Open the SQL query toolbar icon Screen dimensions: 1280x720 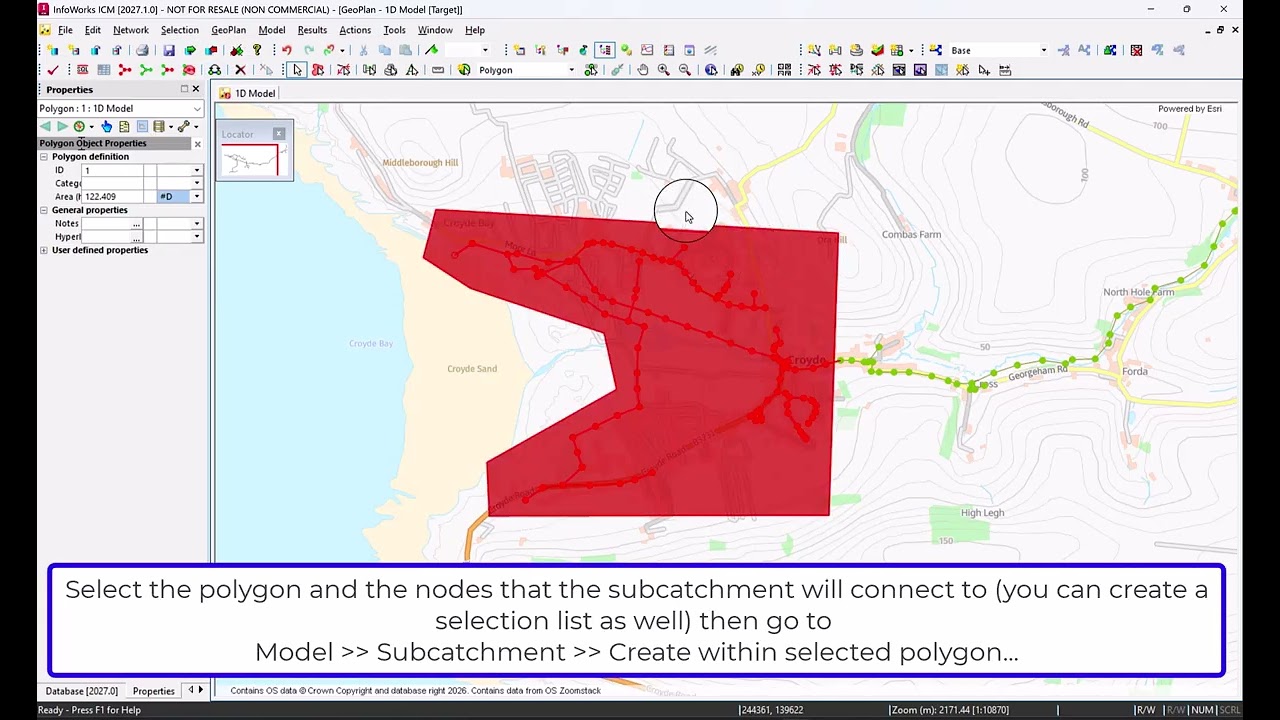tap(82, 70)
